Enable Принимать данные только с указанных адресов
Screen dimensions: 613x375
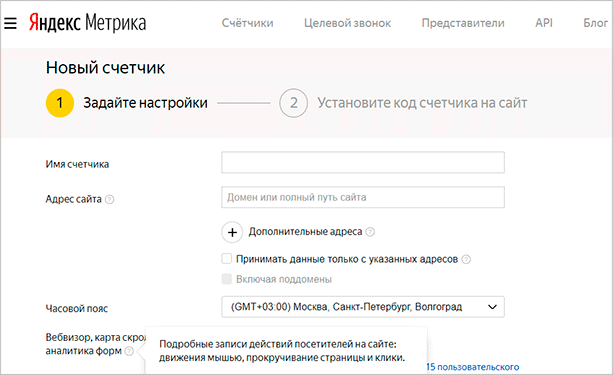227,259
